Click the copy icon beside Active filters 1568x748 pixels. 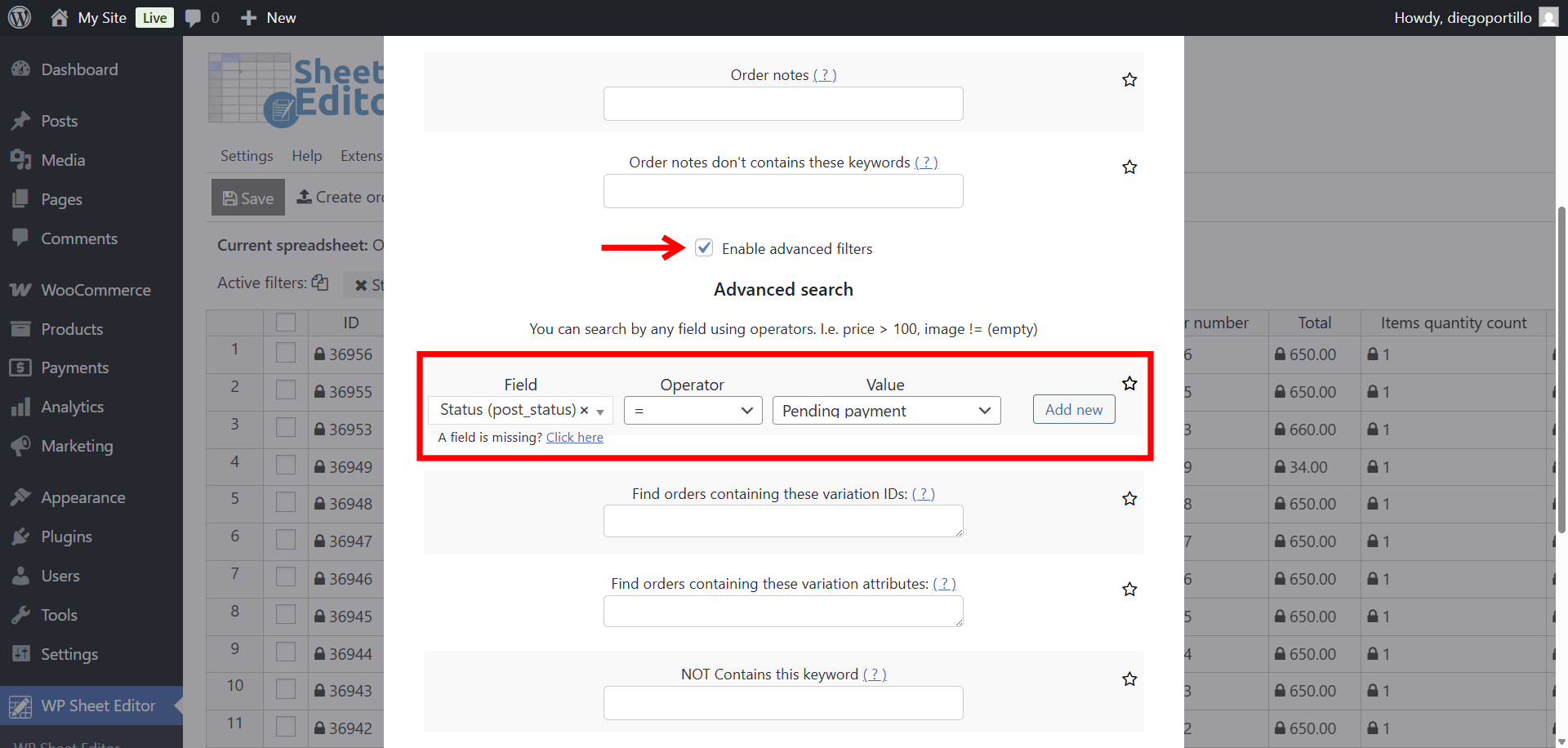[320, 283]
